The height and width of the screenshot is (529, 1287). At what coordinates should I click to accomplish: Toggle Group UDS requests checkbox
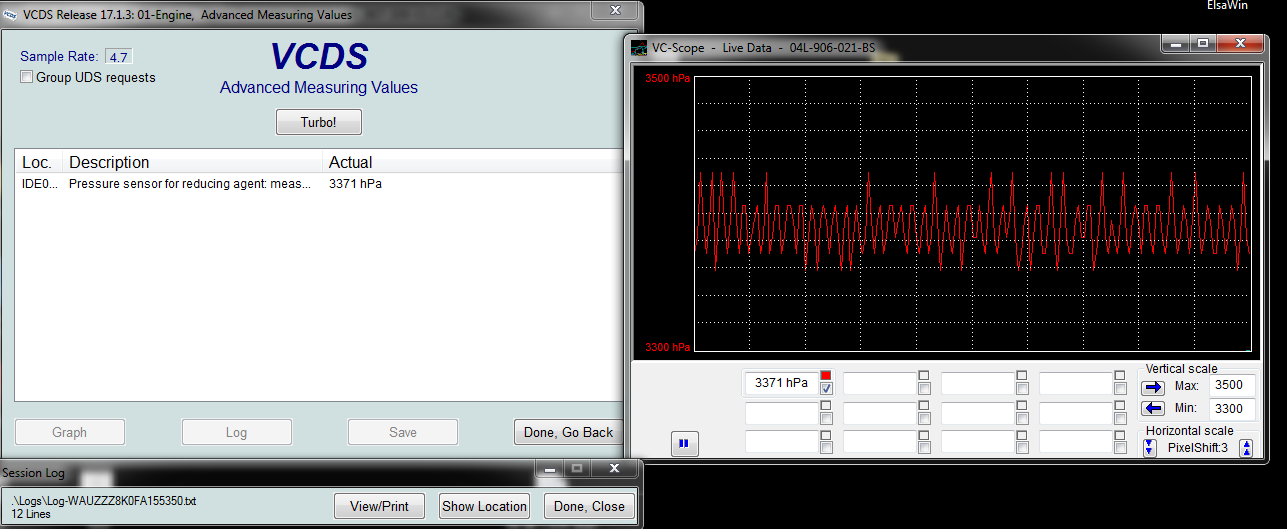coord(27,77)
